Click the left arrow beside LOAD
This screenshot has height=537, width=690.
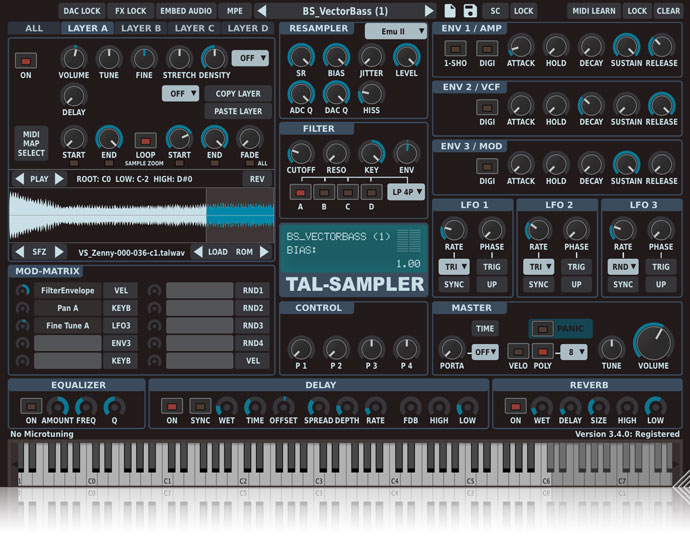pos(197,252)
